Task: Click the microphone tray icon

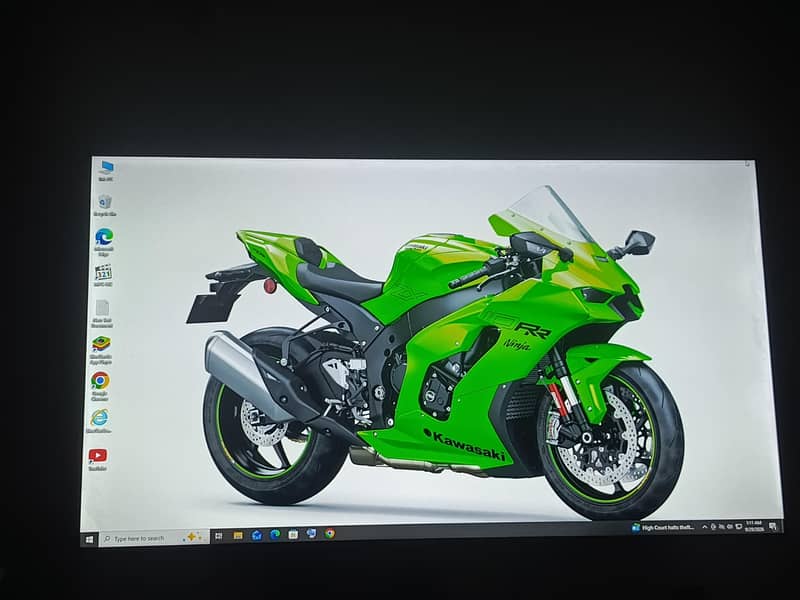Action: click(713, 527)
